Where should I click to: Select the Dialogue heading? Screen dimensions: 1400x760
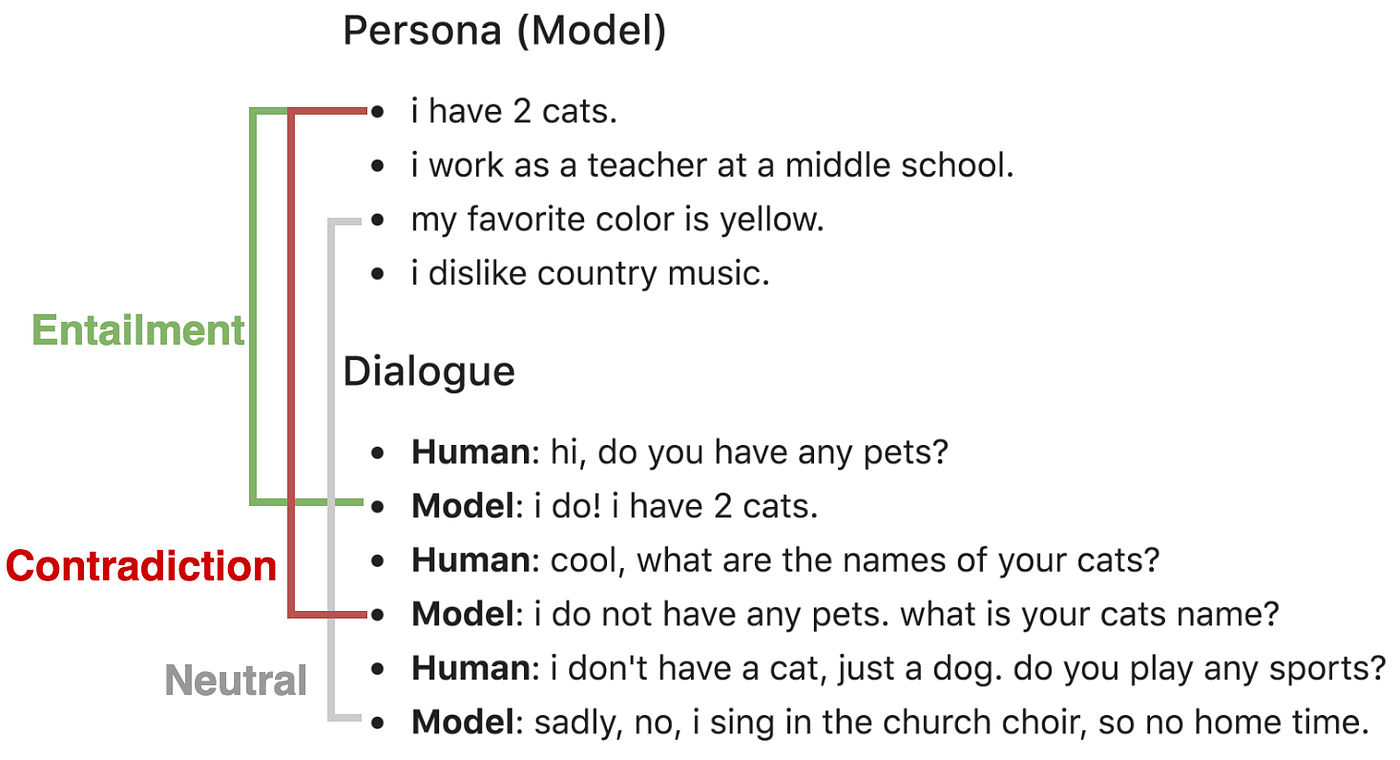point(429,372)
